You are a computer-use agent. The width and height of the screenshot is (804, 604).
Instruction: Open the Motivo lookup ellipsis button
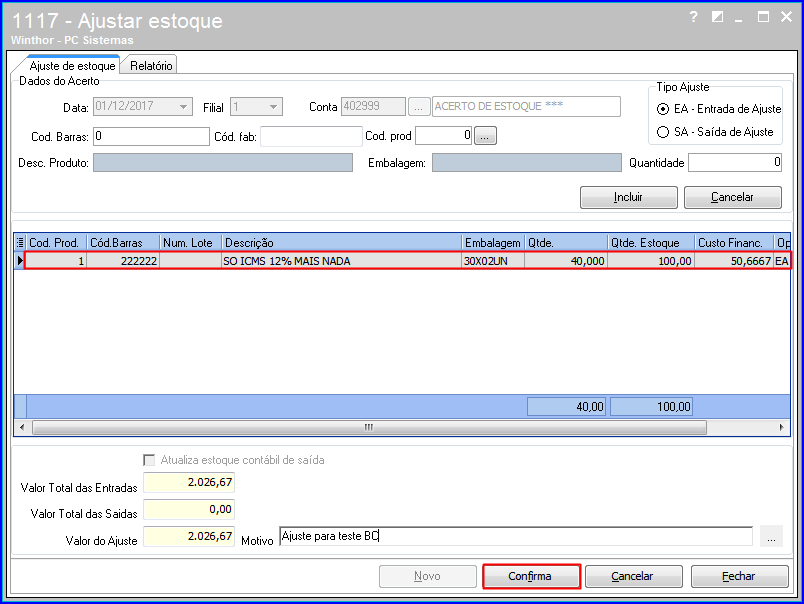tap(771, 537)
